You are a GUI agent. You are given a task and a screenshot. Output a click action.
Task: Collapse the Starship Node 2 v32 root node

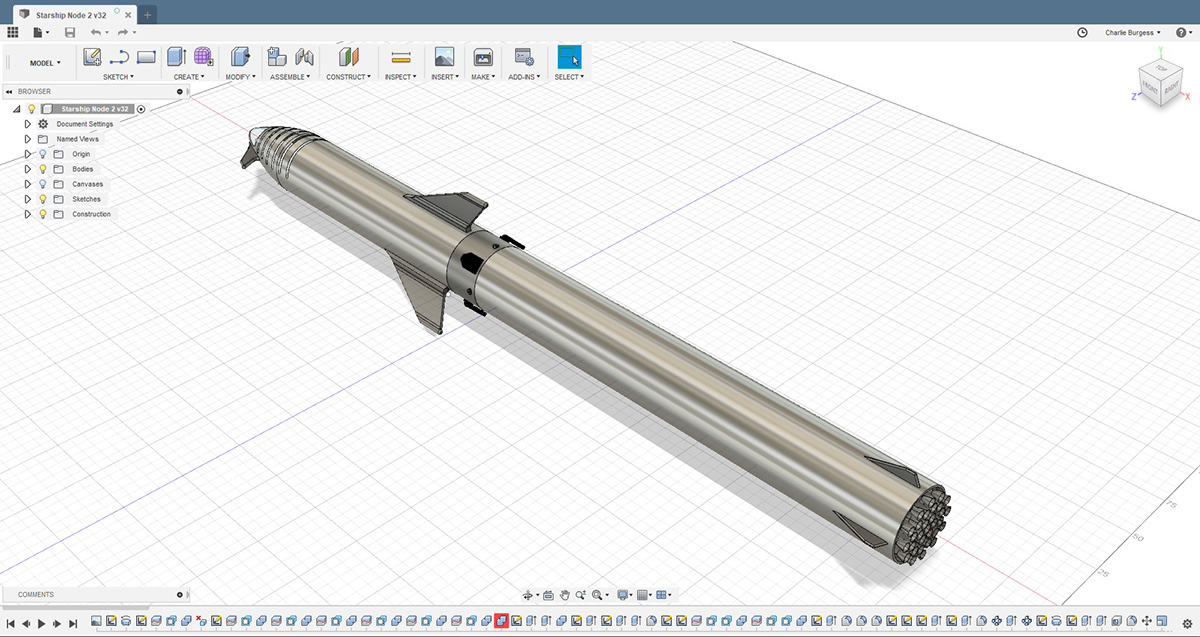(16, 109)
